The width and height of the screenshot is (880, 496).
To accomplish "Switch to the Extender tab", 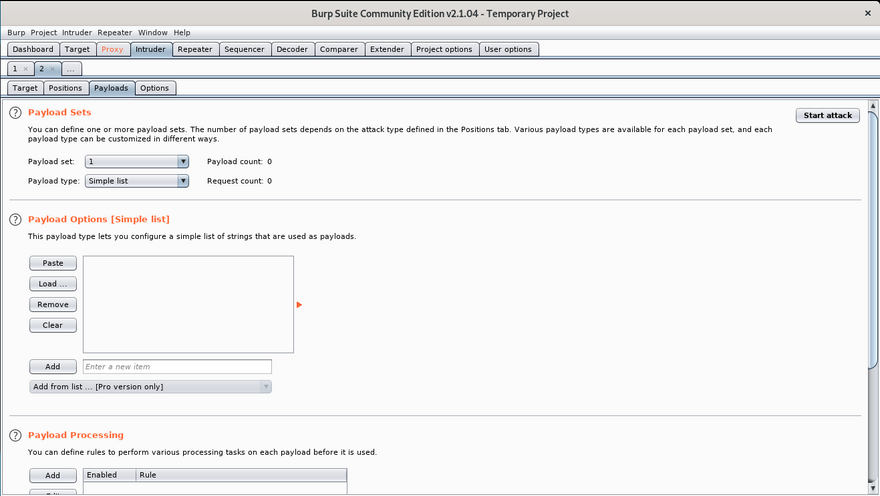I will 387,49.
